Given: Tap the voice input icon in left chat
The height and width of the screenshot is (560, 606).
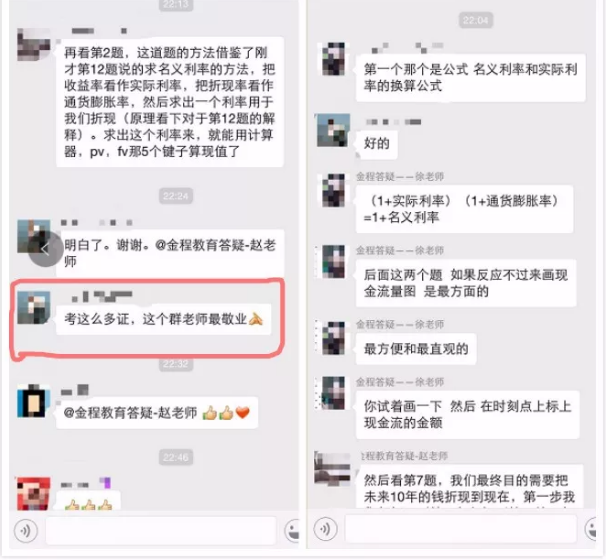Looking at the screenshot, I should click(x=26, y=531).
